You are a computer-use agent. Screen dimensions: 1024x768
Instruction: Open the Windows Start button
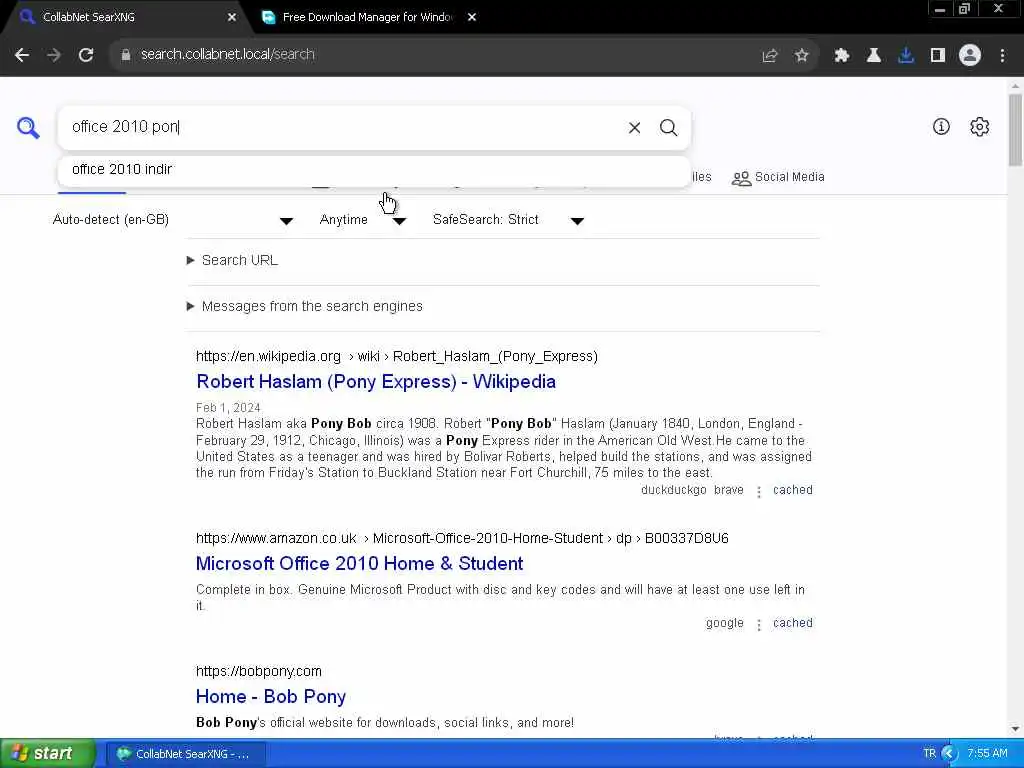[x=47, y=754]
